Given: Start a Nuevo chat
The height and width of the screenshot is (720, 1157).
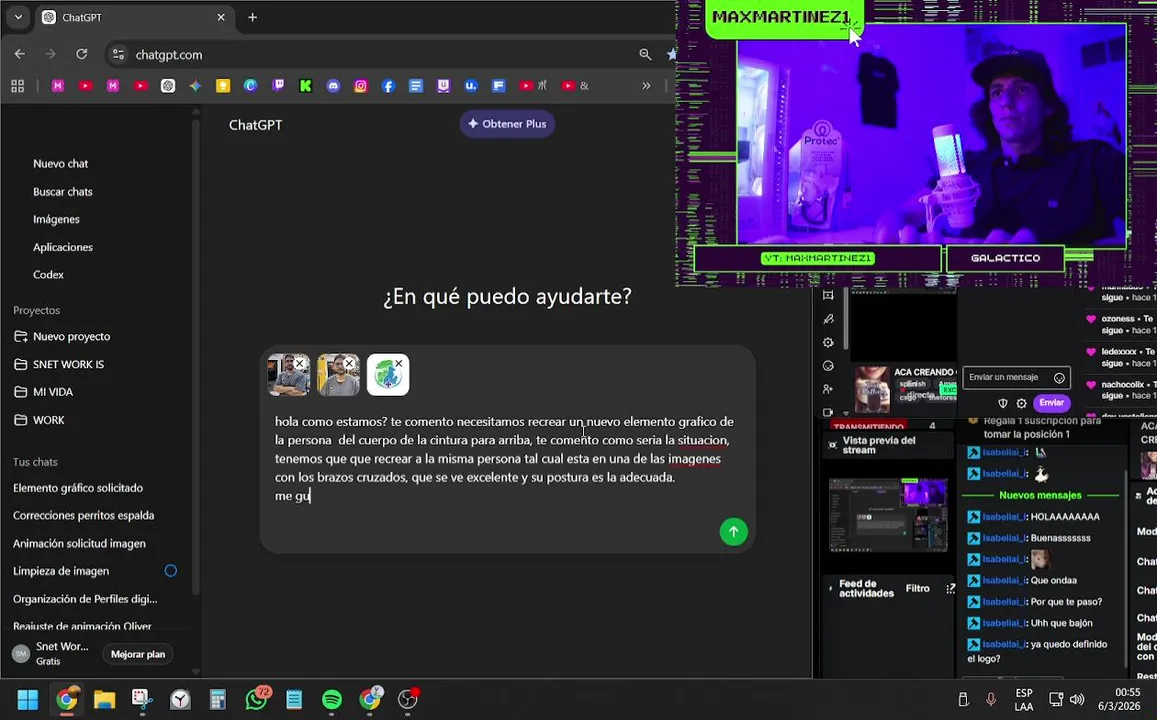Looking at the screenshot, I should [x=61, y=164].
